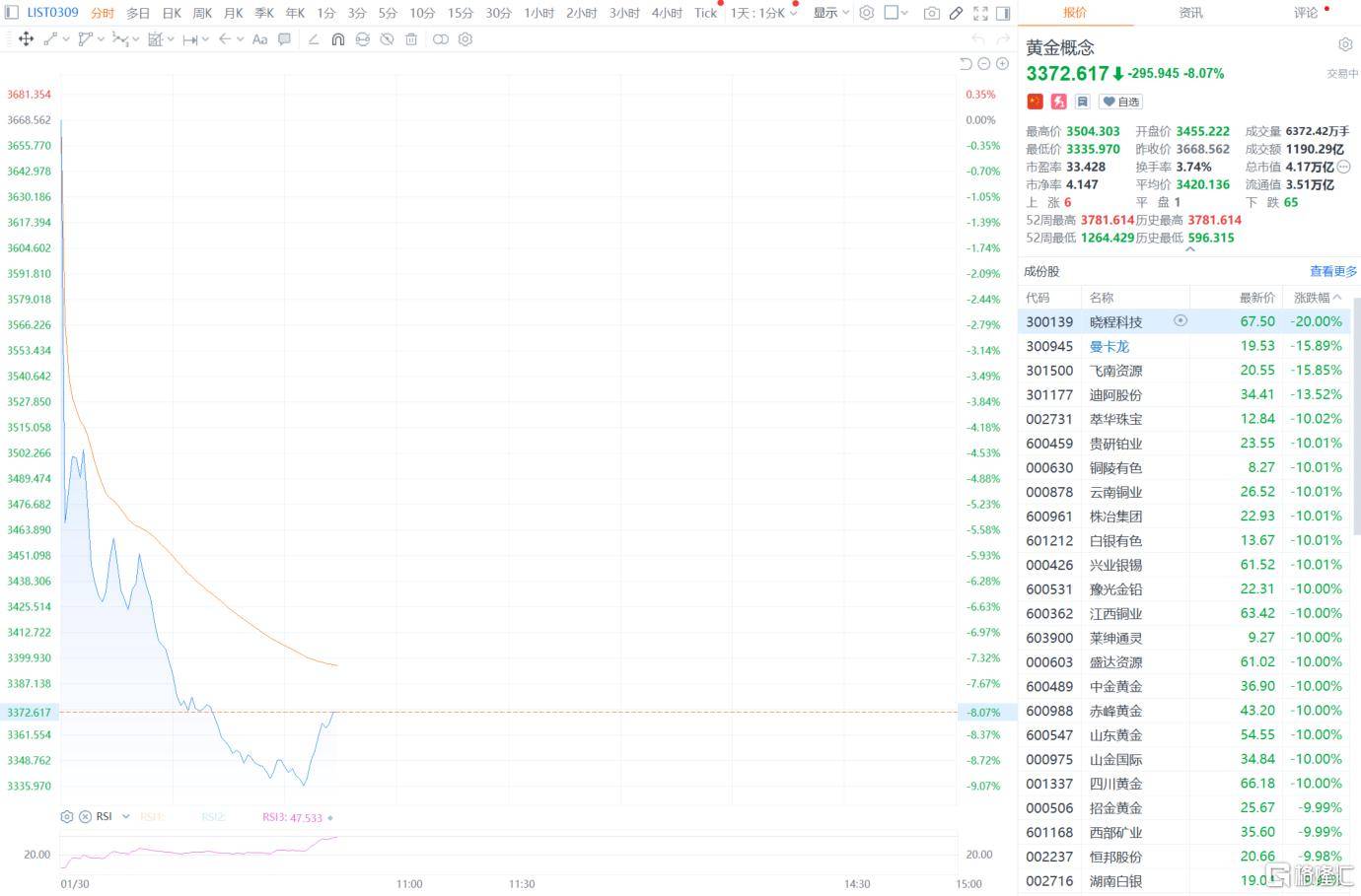
Task: Toggle hide drawings eye icon
Action: coord(387,39)
